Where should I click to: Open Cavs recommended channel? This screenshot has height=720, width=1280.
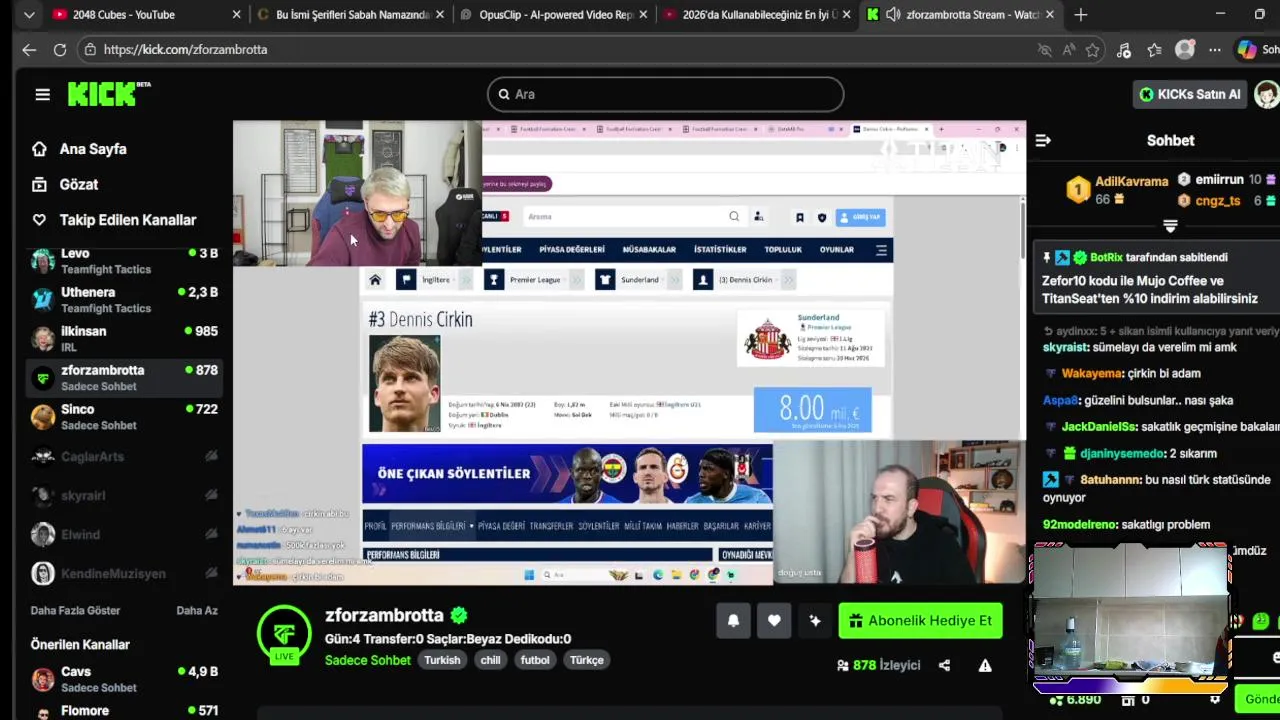125,679
